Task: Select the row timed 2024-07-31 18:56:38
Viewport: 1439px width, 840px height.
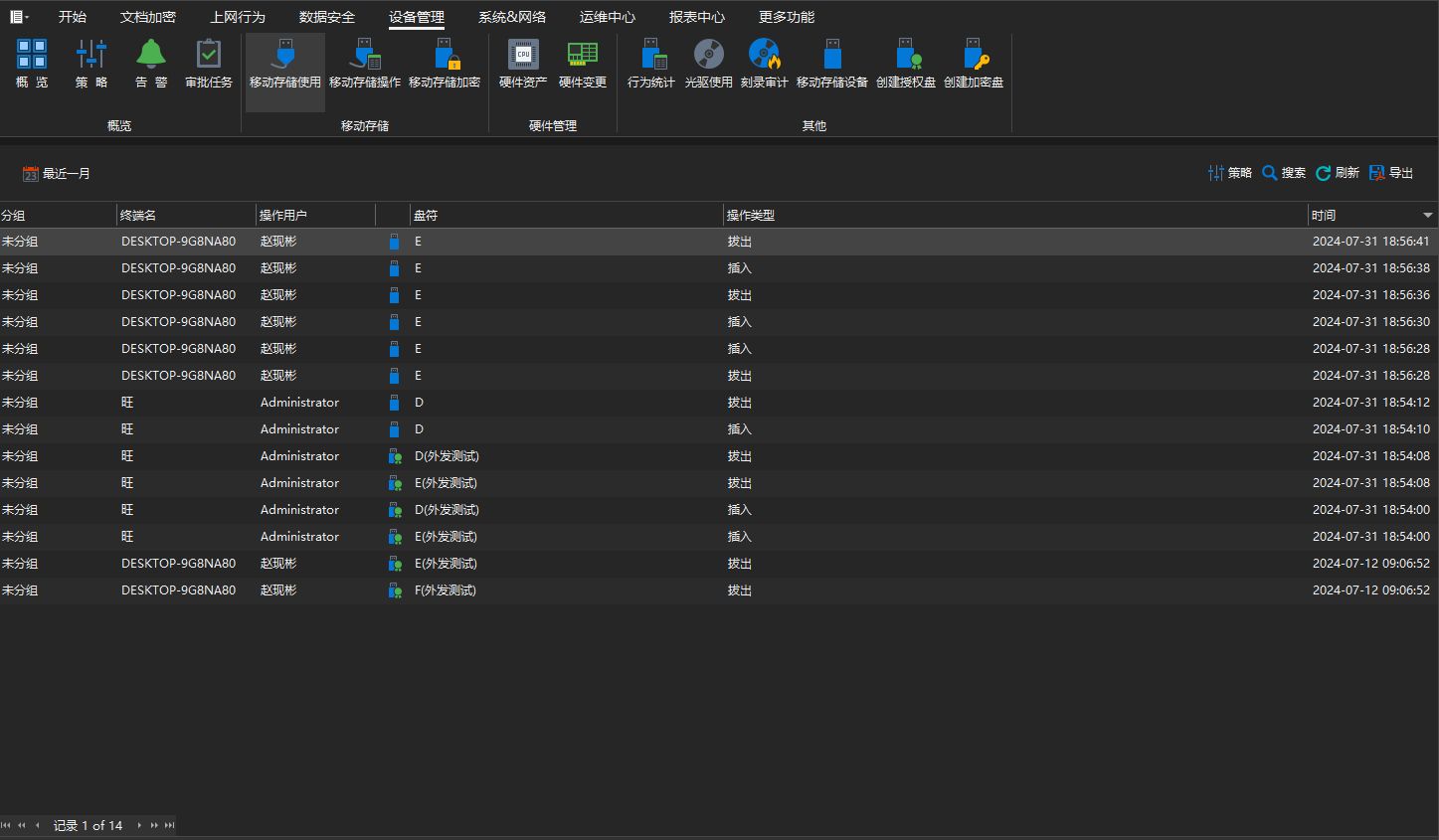Action: point(719,268)
